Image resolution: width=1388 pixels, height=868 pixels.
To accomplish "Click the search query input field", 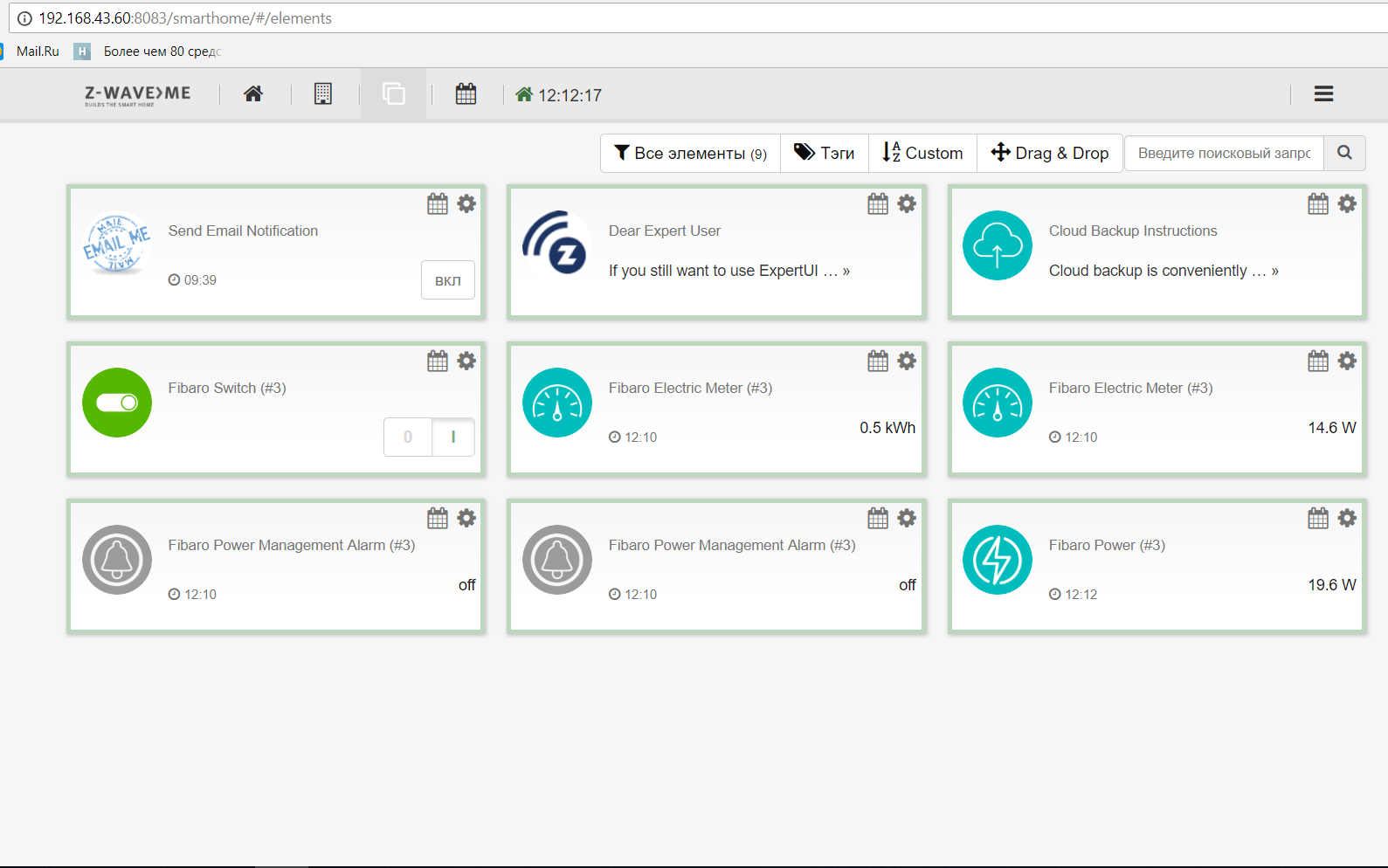I will pos(1225,153).
